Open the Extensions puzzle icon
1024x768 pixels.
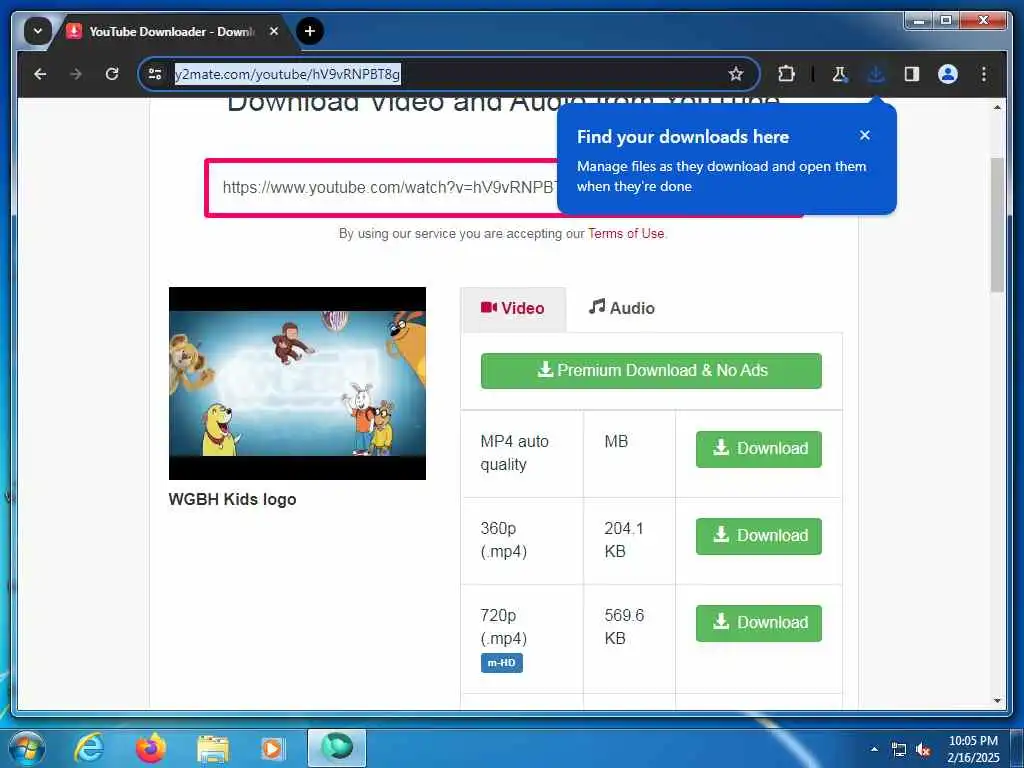[786, 74]
